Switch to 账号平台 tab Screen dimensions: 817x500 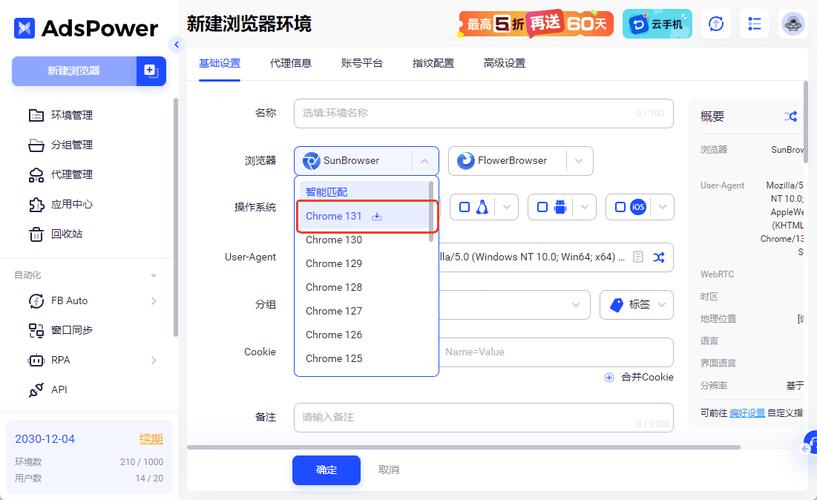click(x=362, y=63)
